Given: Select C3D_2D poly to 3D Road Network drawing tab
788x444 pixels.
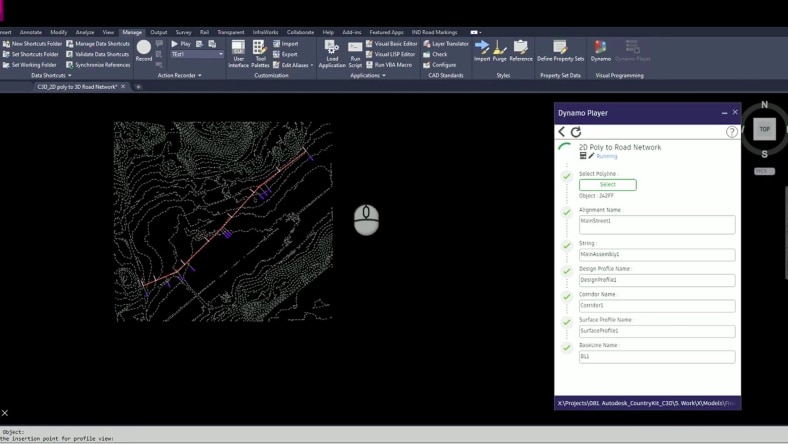Looking at the screenshot, I should [x=77, y=87].
